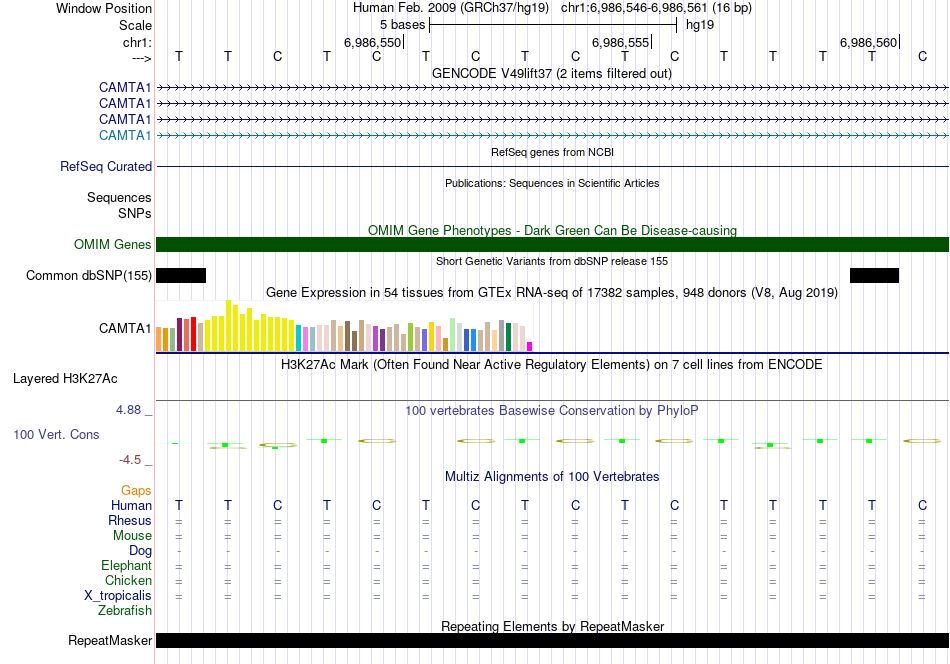Click the orange Gaps label

136,490
